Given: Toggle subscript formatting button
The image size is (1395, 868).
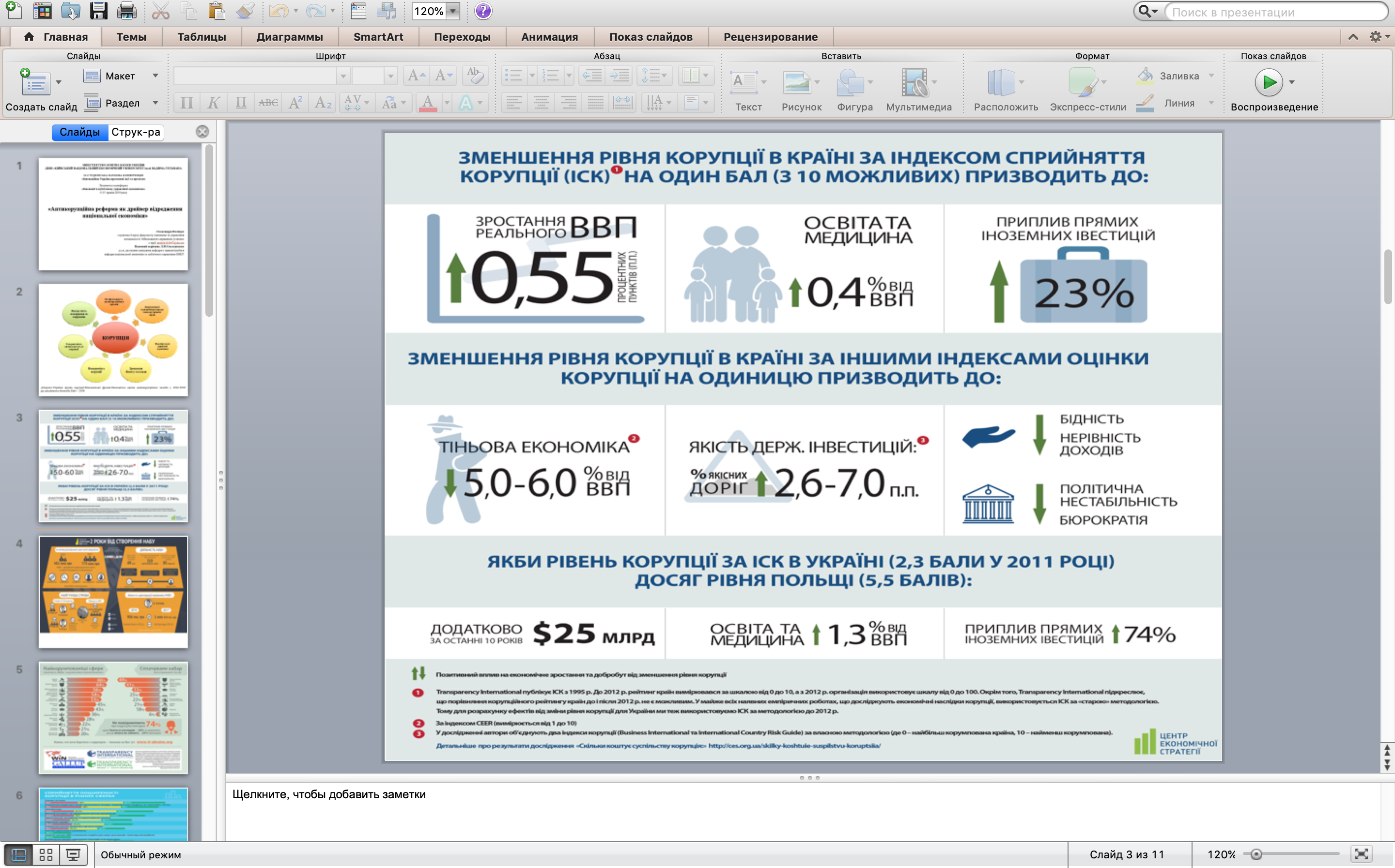Looking at the screenshot, I should coord(323,103).
